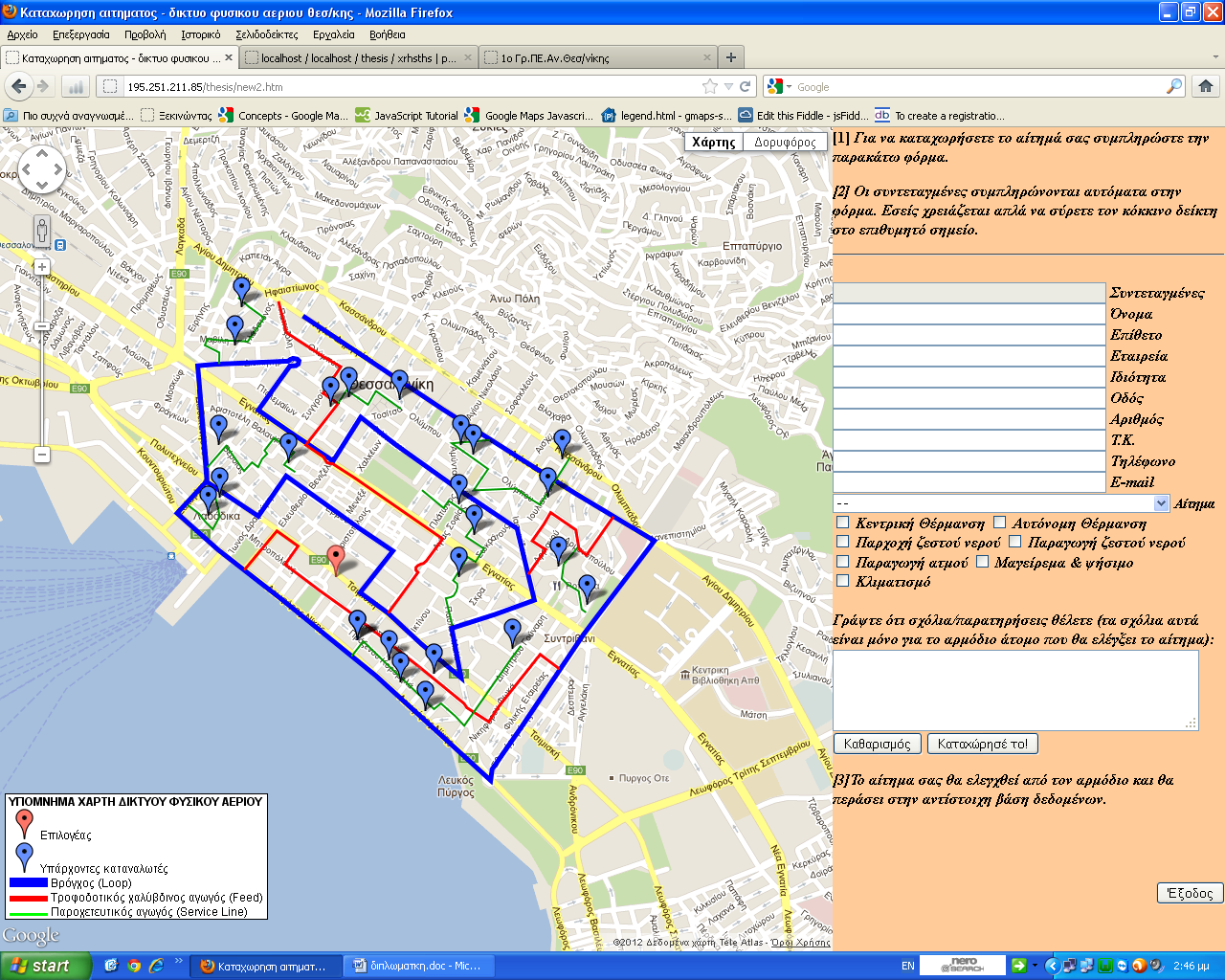Click the Firefox back arrow button

(18, 86)
